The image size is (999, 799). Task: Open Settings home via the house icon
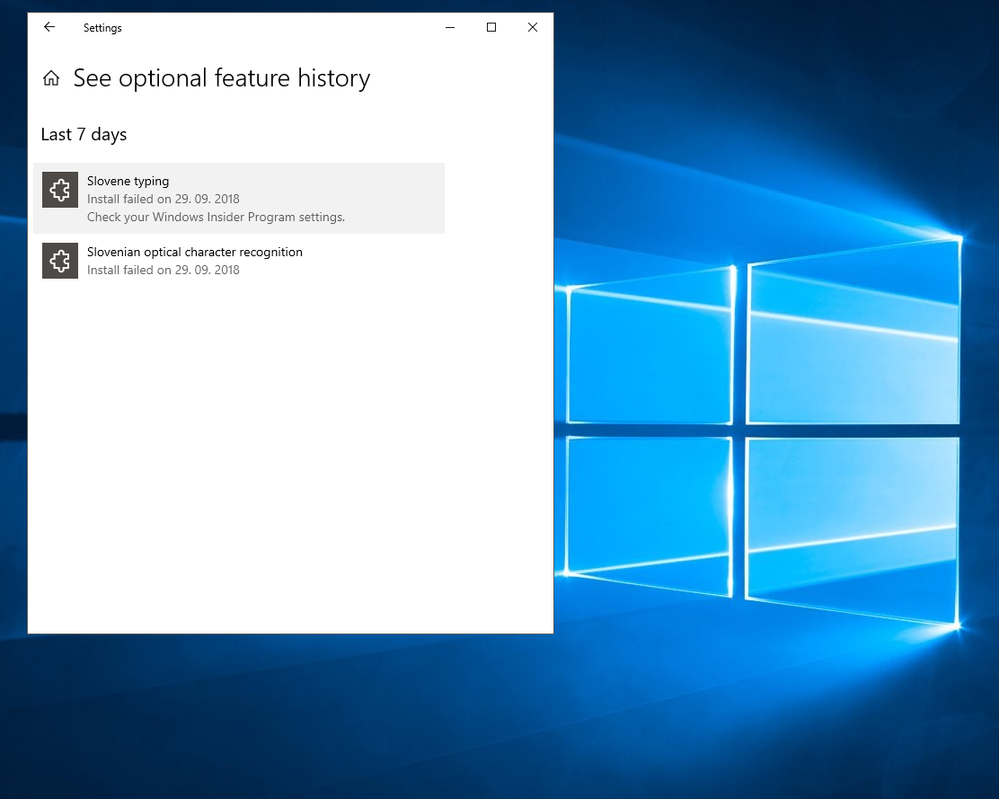click(x=51, y=78)
